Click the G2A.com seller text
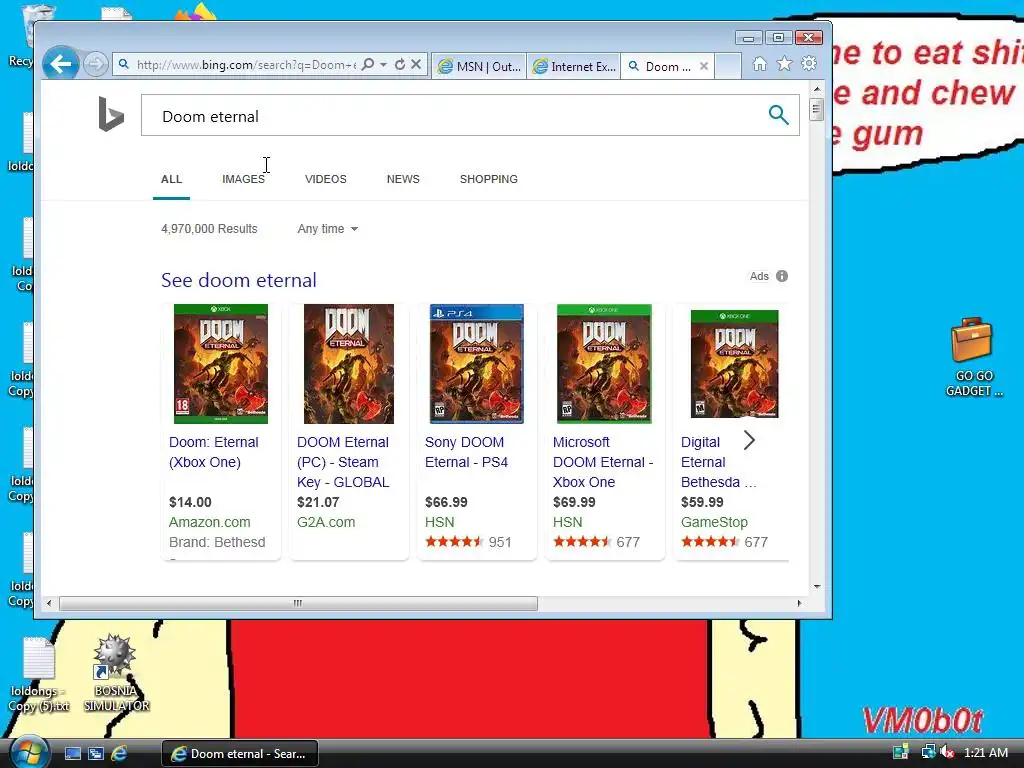 (x=326, y=522)
